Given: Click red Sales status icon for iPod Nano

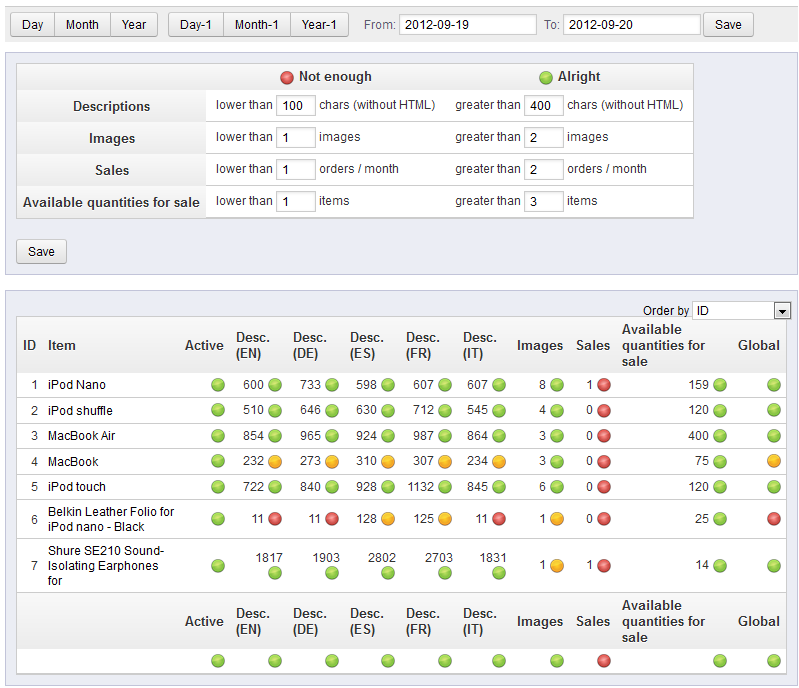Looking at the screenshot, I should (604, 385).
